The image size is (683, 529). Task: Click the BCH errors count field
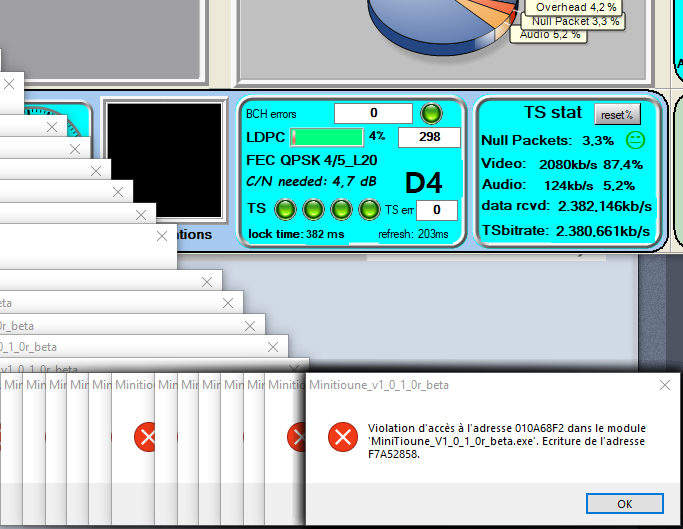(x=372, y=114)
